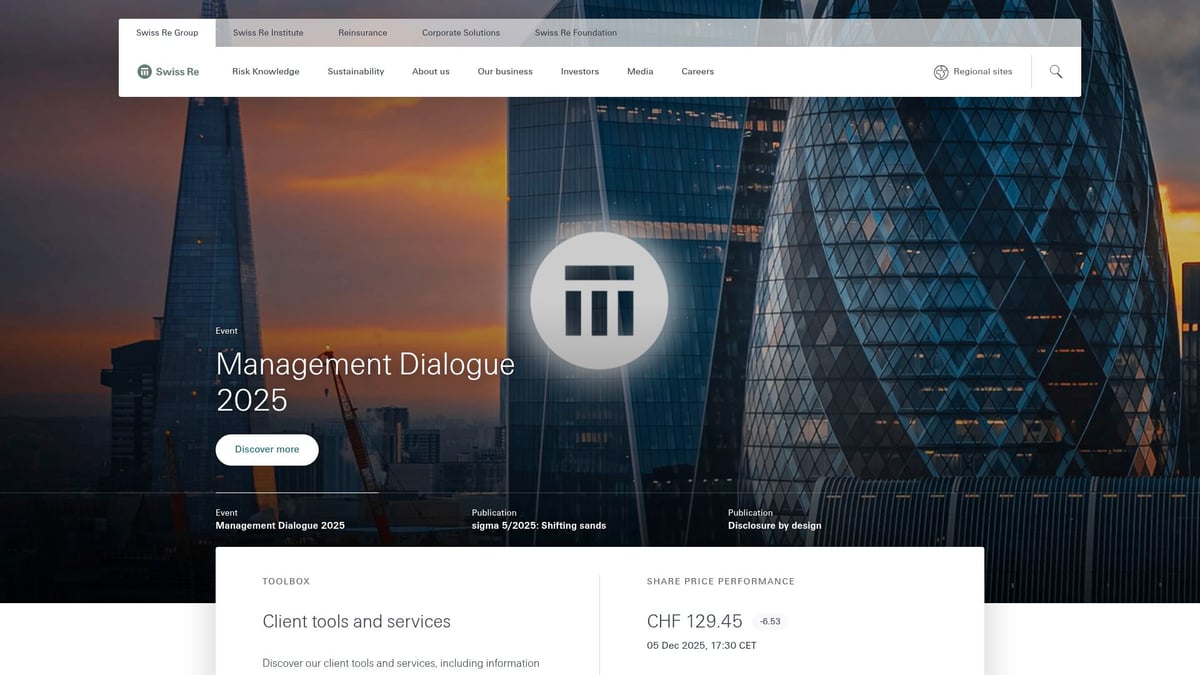1200x675 pixels.
Task: Open the Investors menu
Action: [x=580, y=72]
